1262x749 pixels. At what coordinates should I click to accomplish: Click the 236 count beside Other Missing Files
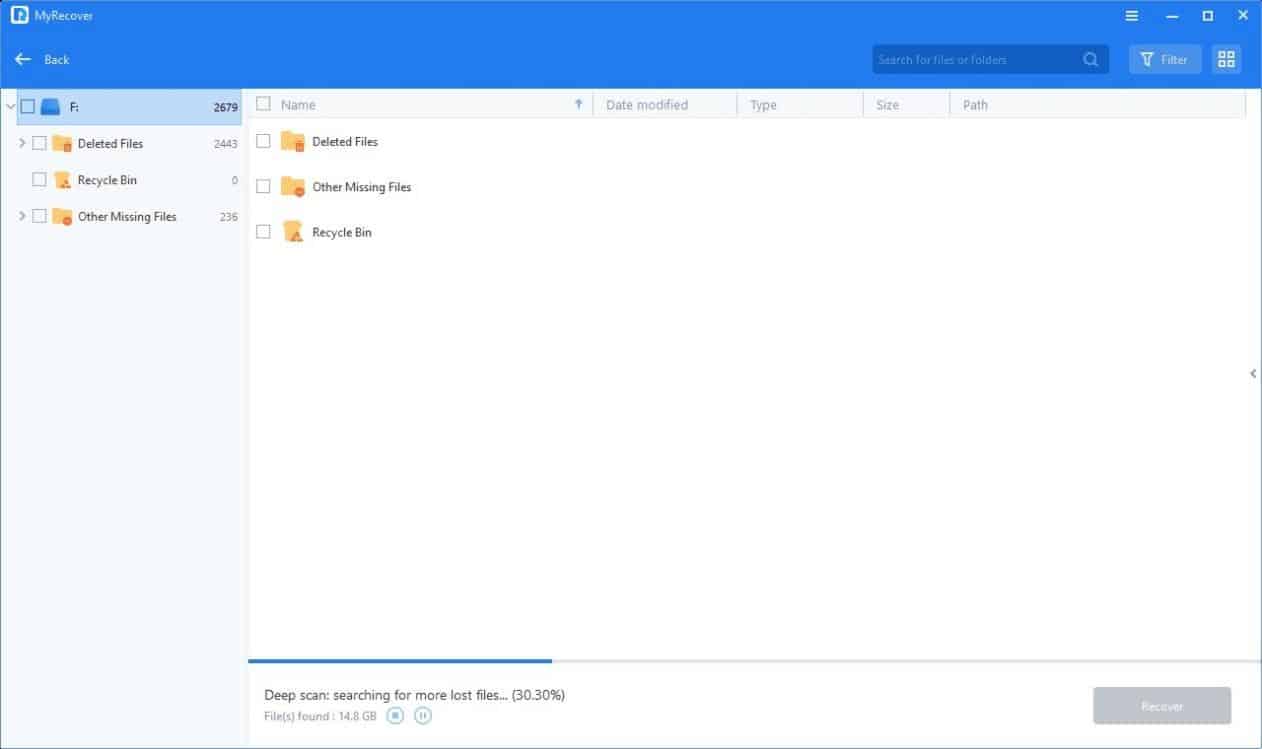coord(229,217)
